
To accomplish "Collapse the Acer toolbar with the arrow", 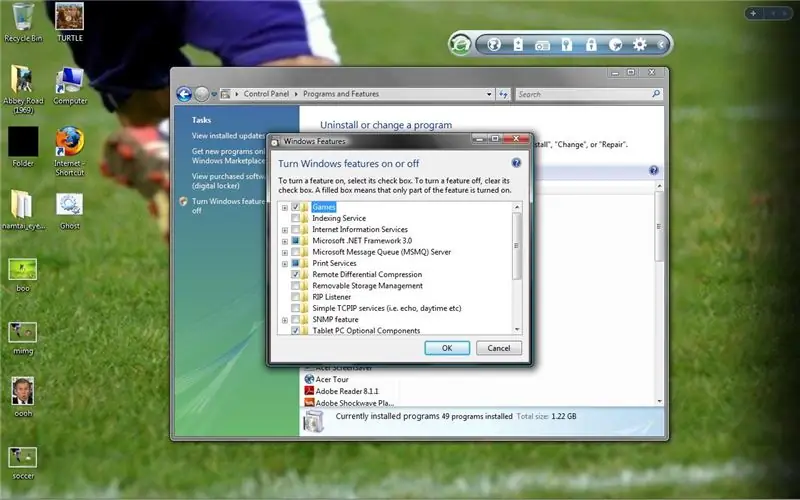I will (661, 45).
